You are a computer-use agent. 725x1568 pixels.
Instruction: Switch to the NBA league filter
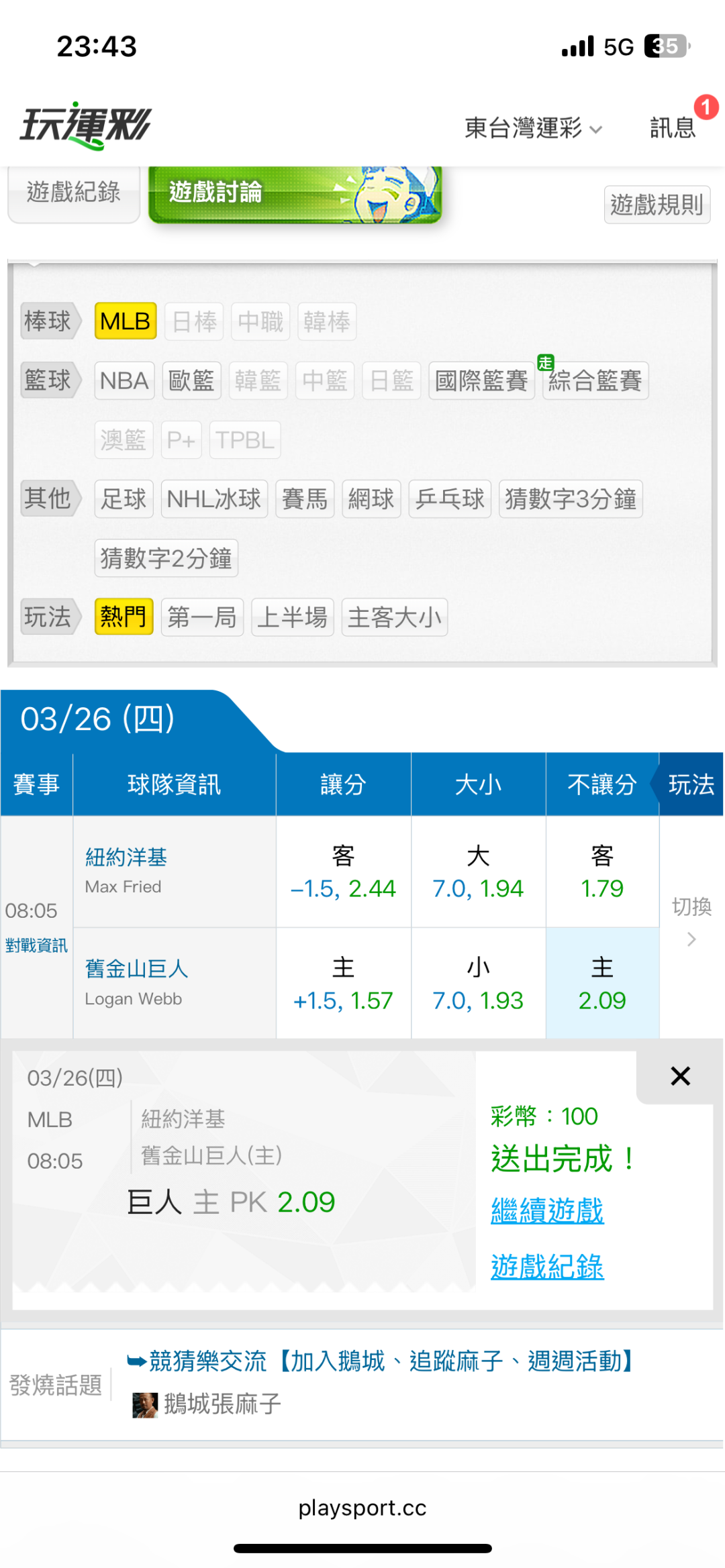pyautogui.click(x=124, y=380)
